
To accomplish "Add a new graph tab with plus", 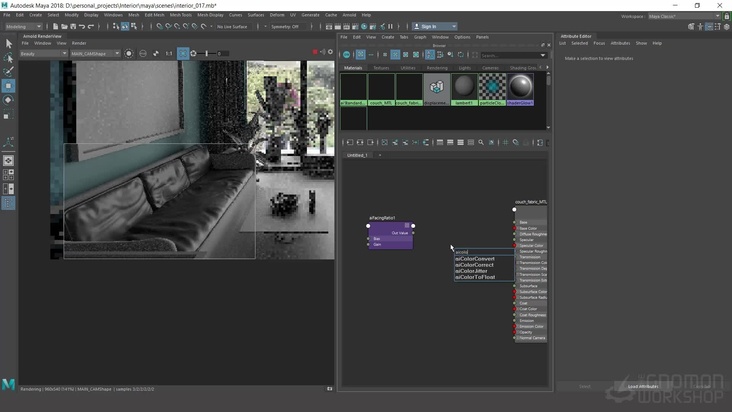I will (380, 155).
